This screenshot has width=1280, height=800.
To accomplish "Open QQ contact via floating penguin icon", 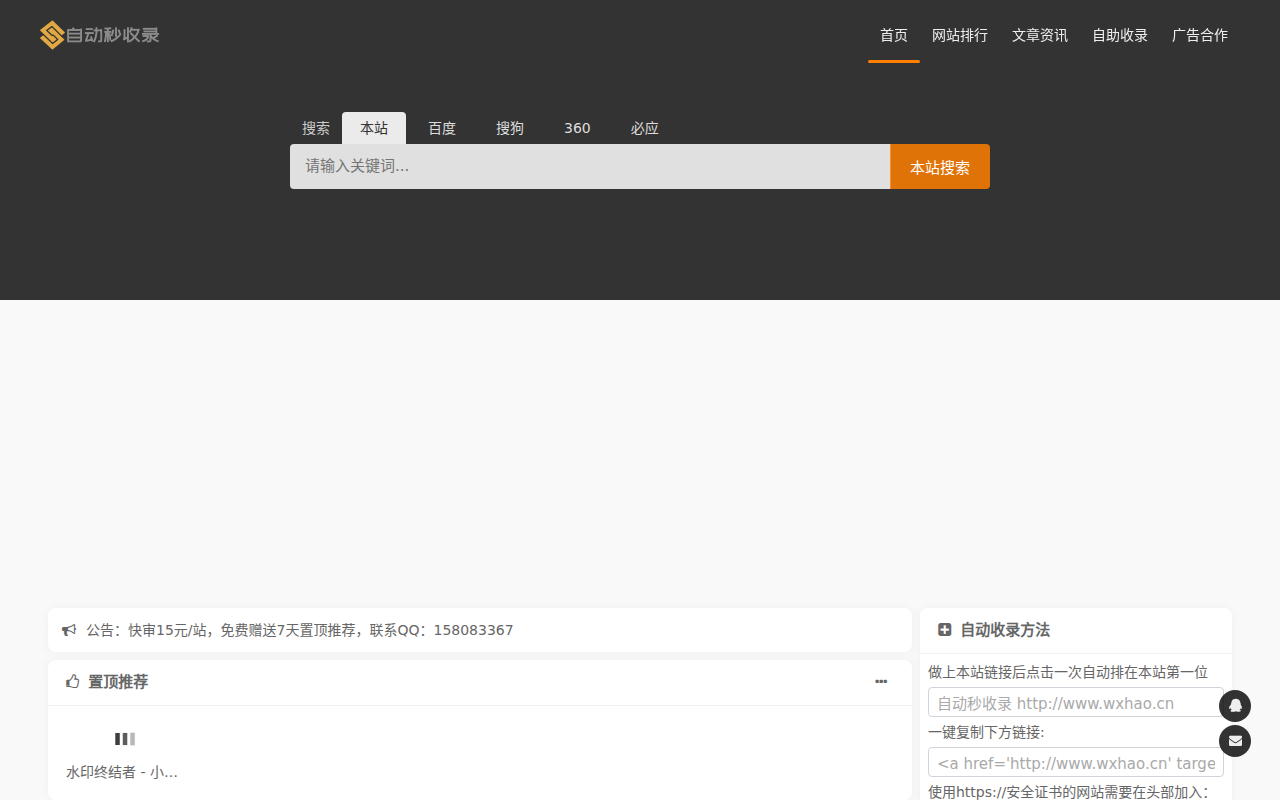I will click(1235, 706).
